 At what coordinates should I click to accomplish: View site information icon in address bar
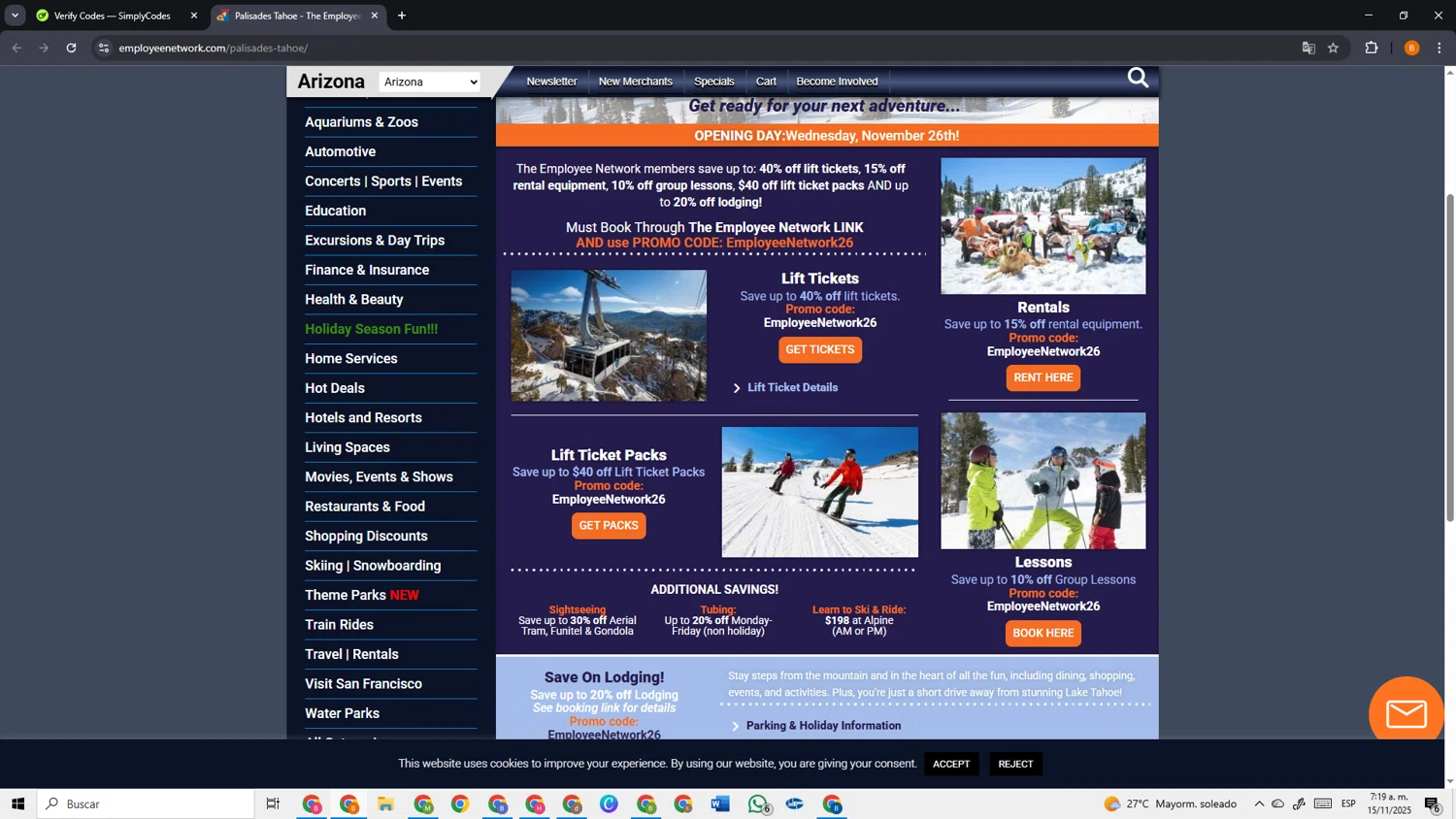(104, 48)
